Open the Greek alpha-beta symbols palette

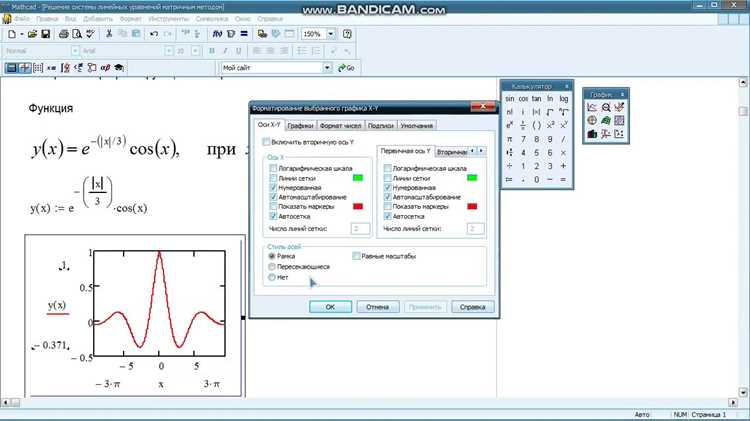tap(105, 68)
